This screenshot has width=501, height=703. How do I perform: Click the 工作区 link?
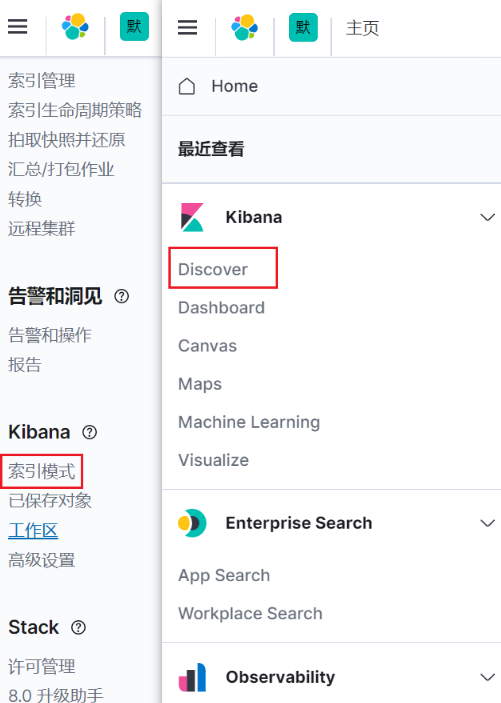coord(33,530)
